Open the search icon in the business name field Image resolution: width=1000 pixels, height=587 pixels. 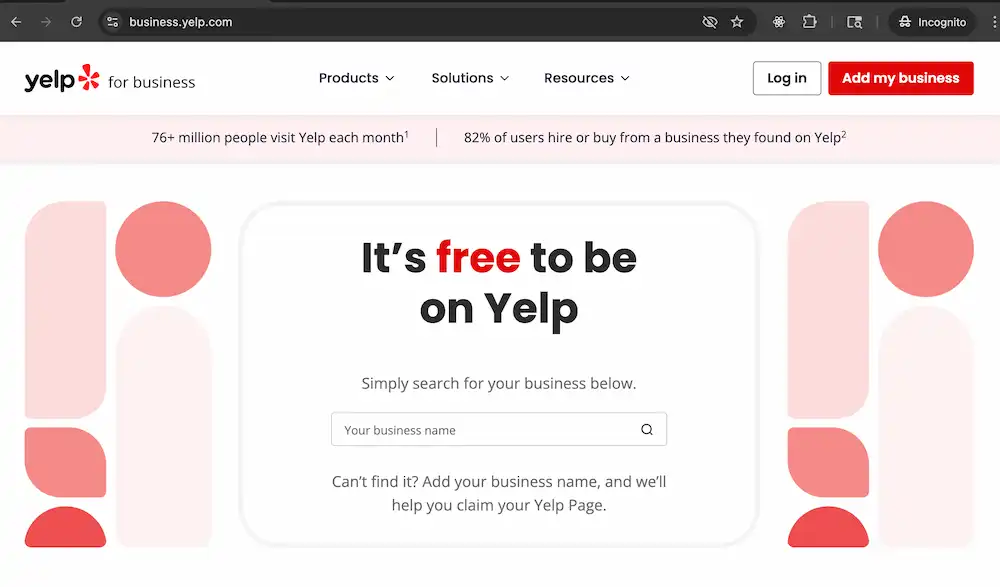(x=646, y=428)
